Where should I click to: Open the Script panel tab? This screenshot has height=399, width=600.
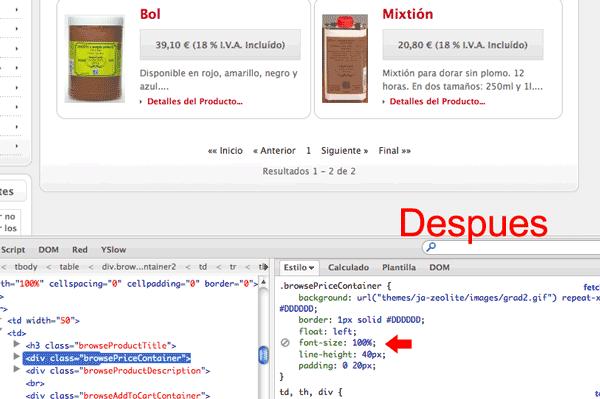click(x=13, y=250)
